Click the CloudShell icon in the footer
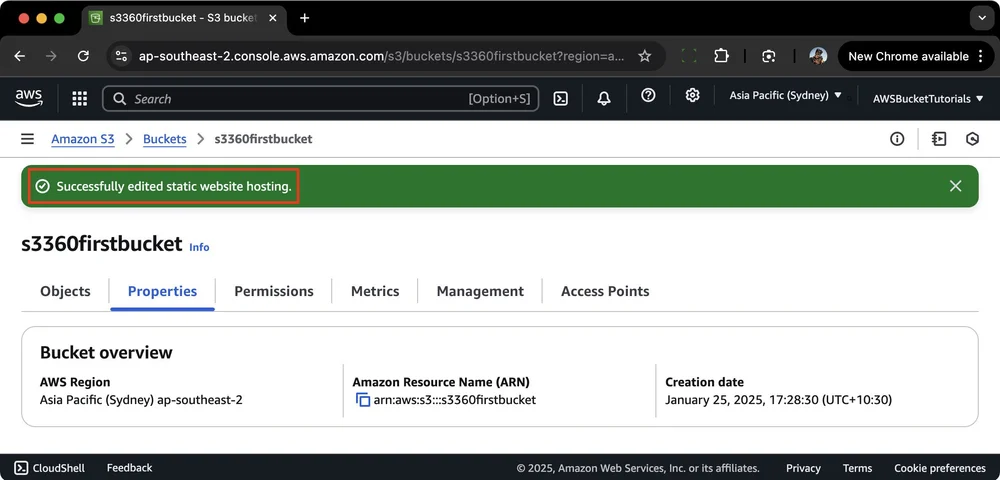1000x480 pixels. pos(21,468)
